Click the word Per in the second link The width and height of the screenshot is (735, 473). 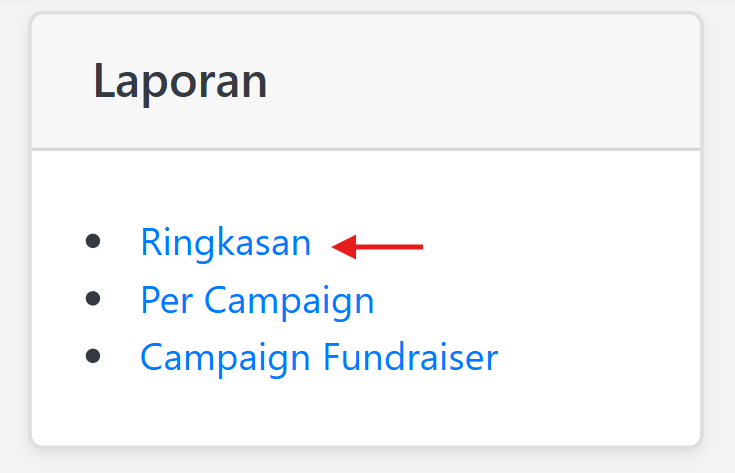coord(164,300)
